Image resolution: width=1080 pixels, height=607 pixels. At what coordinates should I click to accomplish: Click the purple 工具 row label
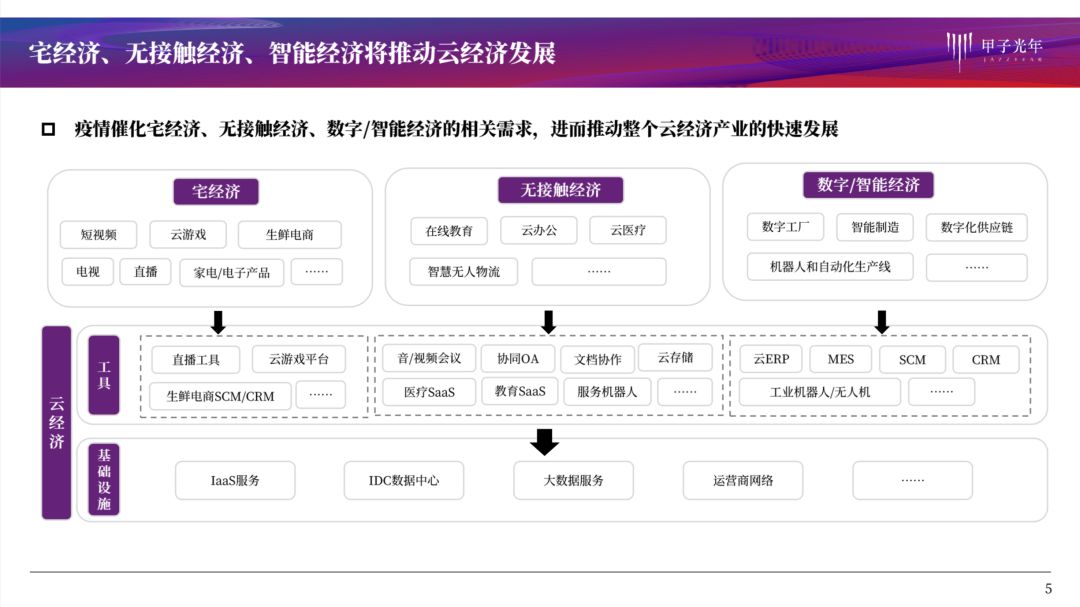(x=104, y=375)
